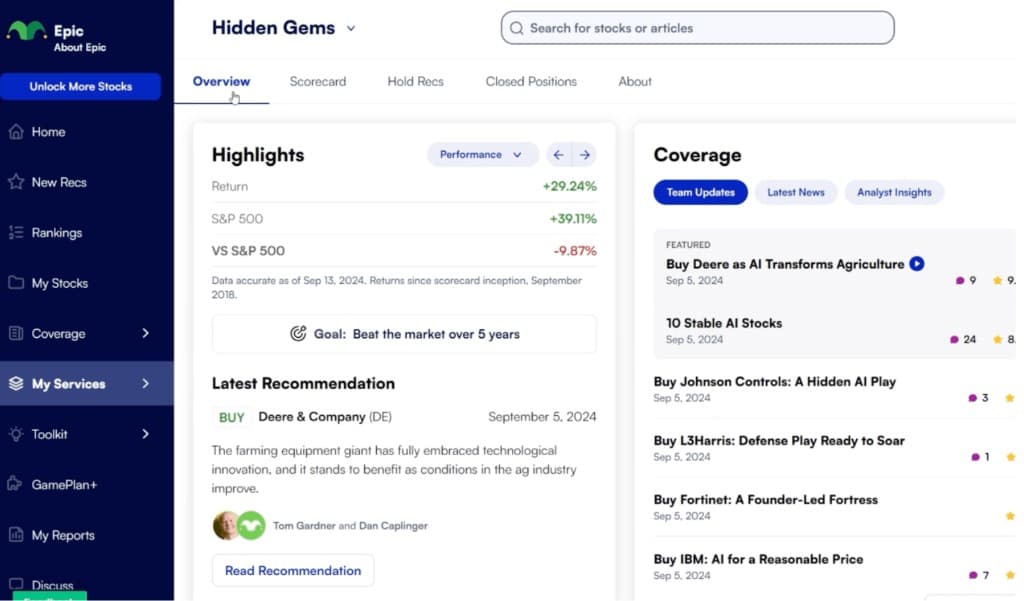Screen dimensions: 1024x601
Task: Click comment icon on L3Harris article
Action: [975, 457]
